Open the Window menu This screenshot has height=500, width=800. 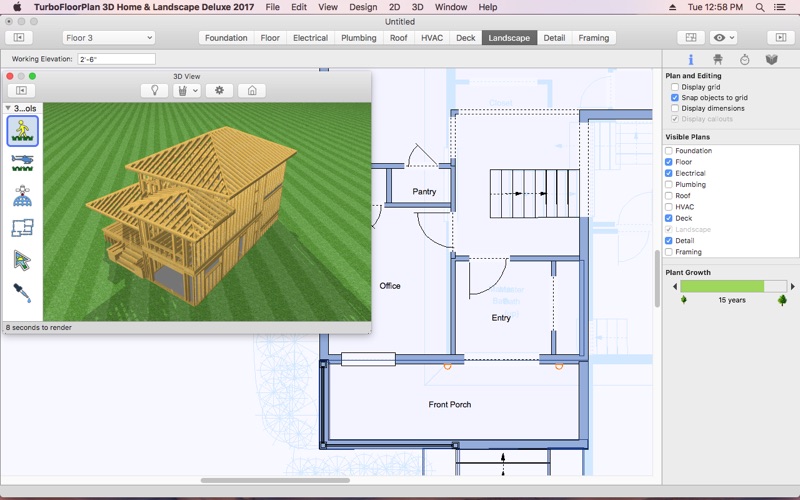coord(451,7)
